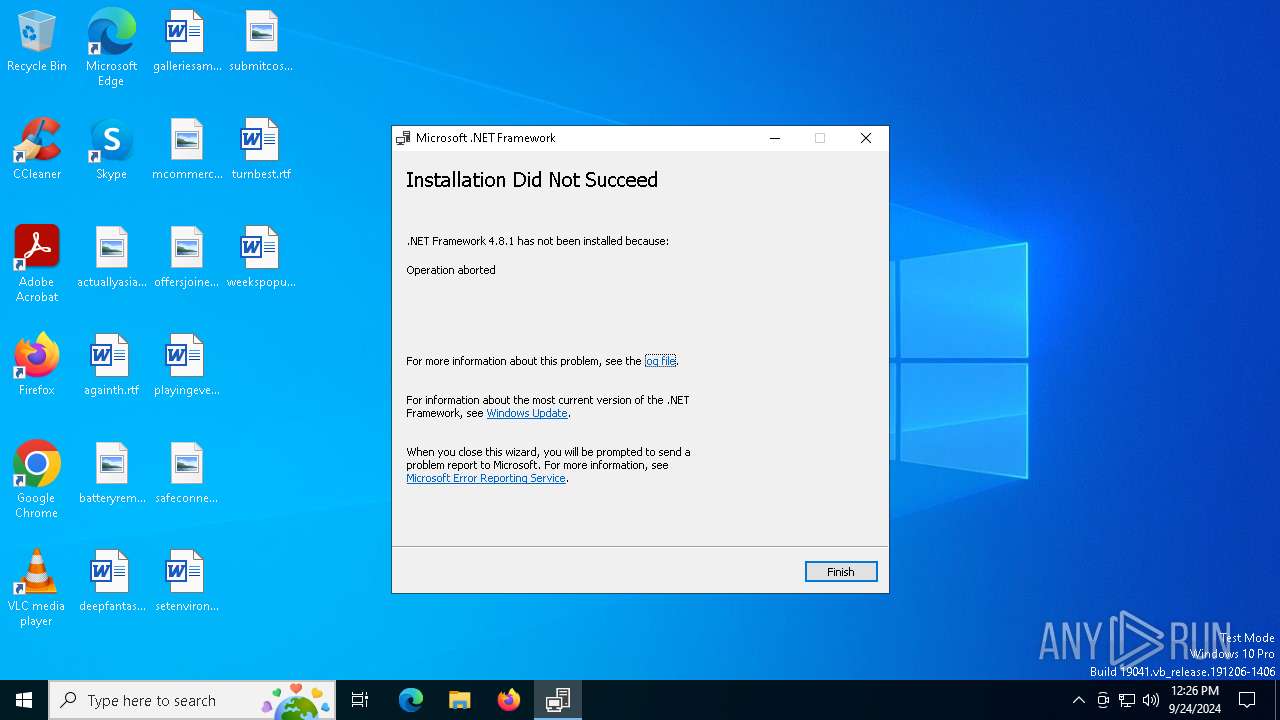The image size is (1280, 720).
Task: Select the offersjoine image file icon
Action: [x=187, y=258]
